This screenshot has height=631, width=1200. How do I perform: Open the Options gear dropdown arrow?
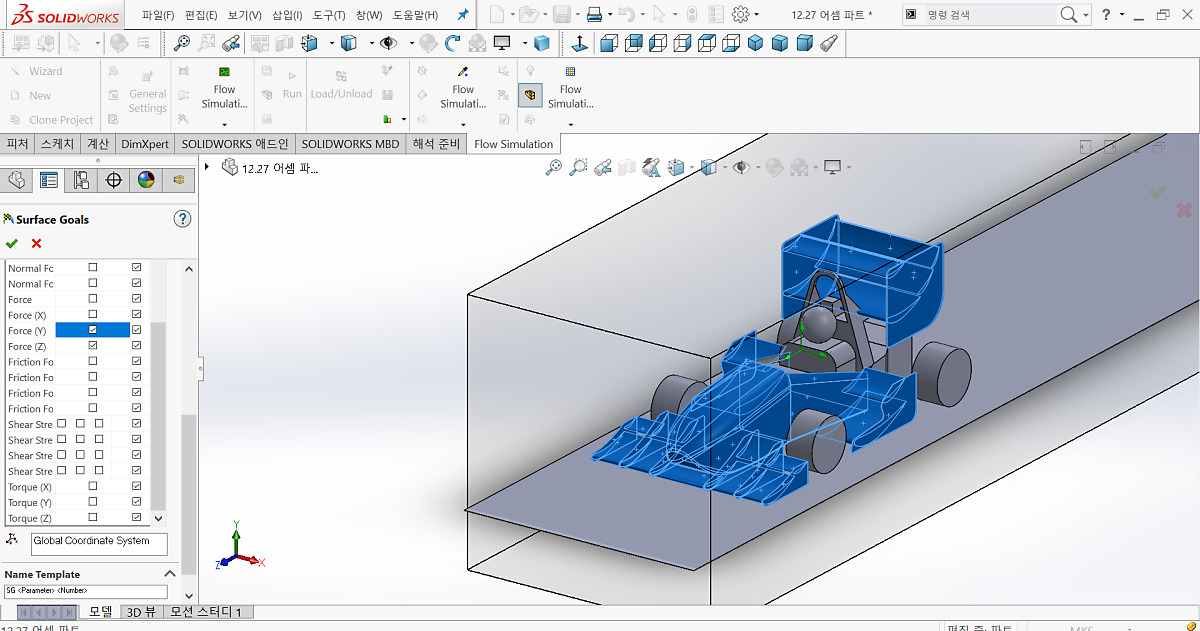[757, 15]
